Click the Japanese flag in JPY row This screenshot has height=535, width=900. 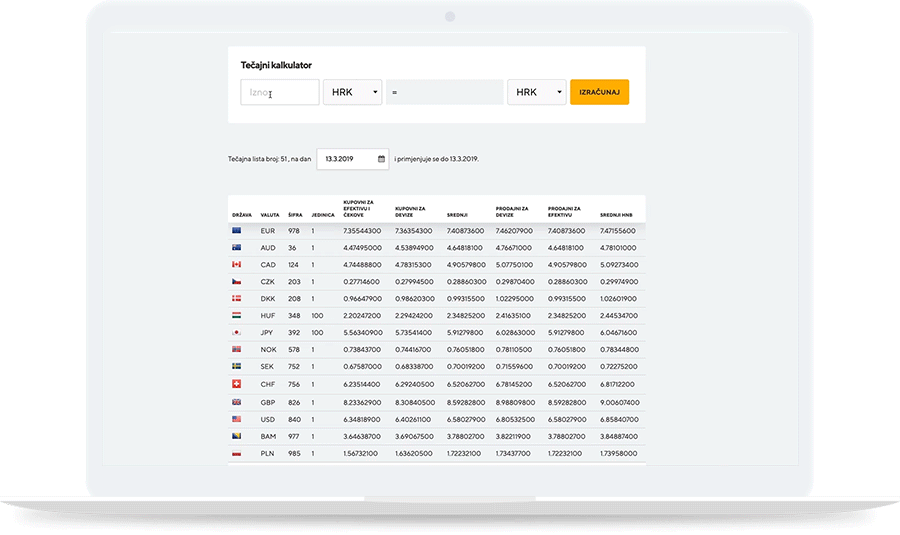(x=236, y=333)
